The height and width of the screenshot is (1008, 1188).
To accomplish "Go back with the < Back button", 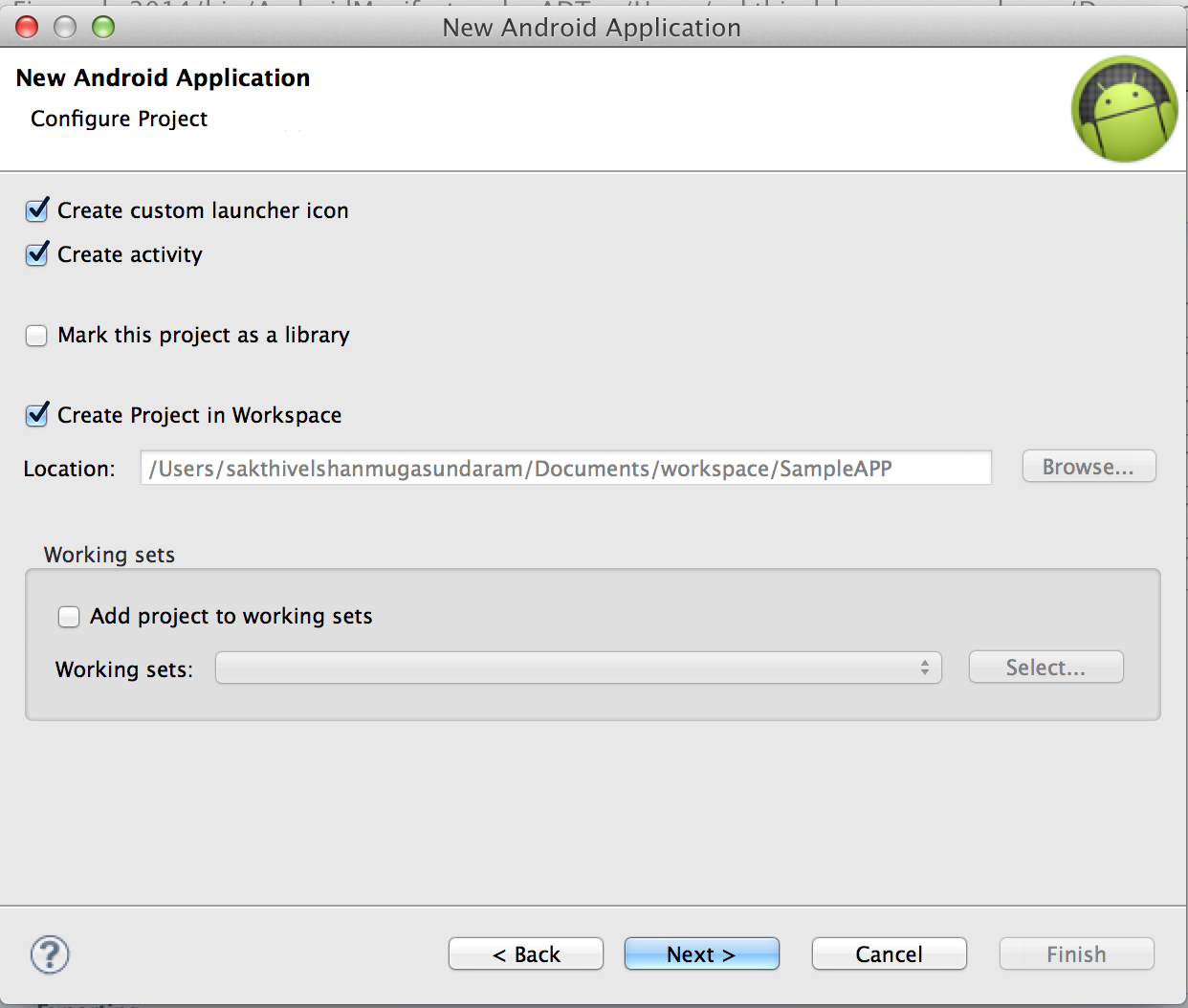I will click(x=526, y=953).
